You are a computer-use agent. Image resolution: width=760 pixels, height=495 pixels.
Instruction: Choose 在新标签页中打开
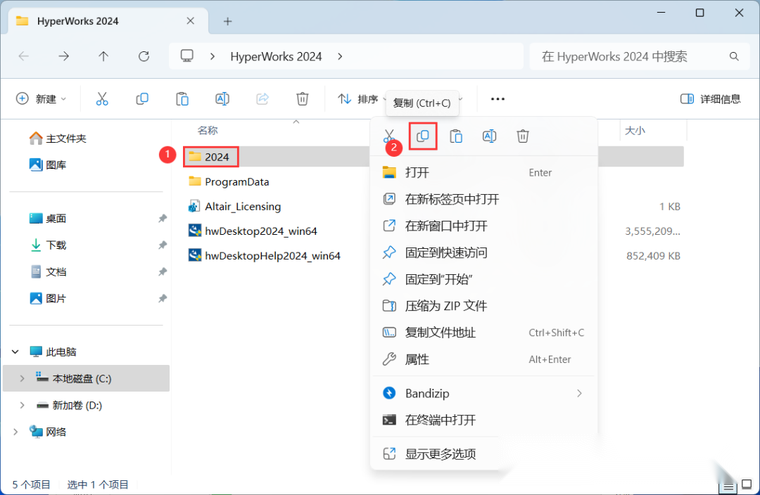pyautogui.click(x=484, y=199)
